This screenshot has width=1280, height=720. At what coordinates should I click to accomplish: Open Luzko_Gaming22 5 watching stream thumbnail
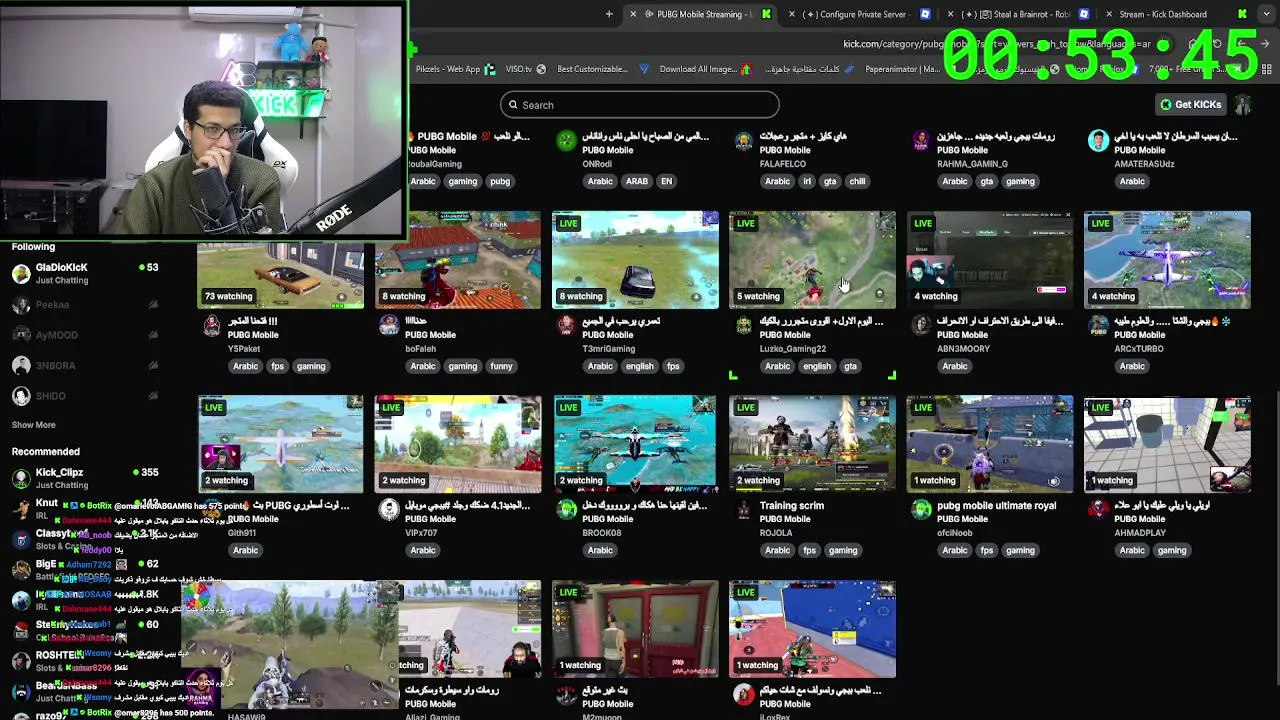(812, 260)
